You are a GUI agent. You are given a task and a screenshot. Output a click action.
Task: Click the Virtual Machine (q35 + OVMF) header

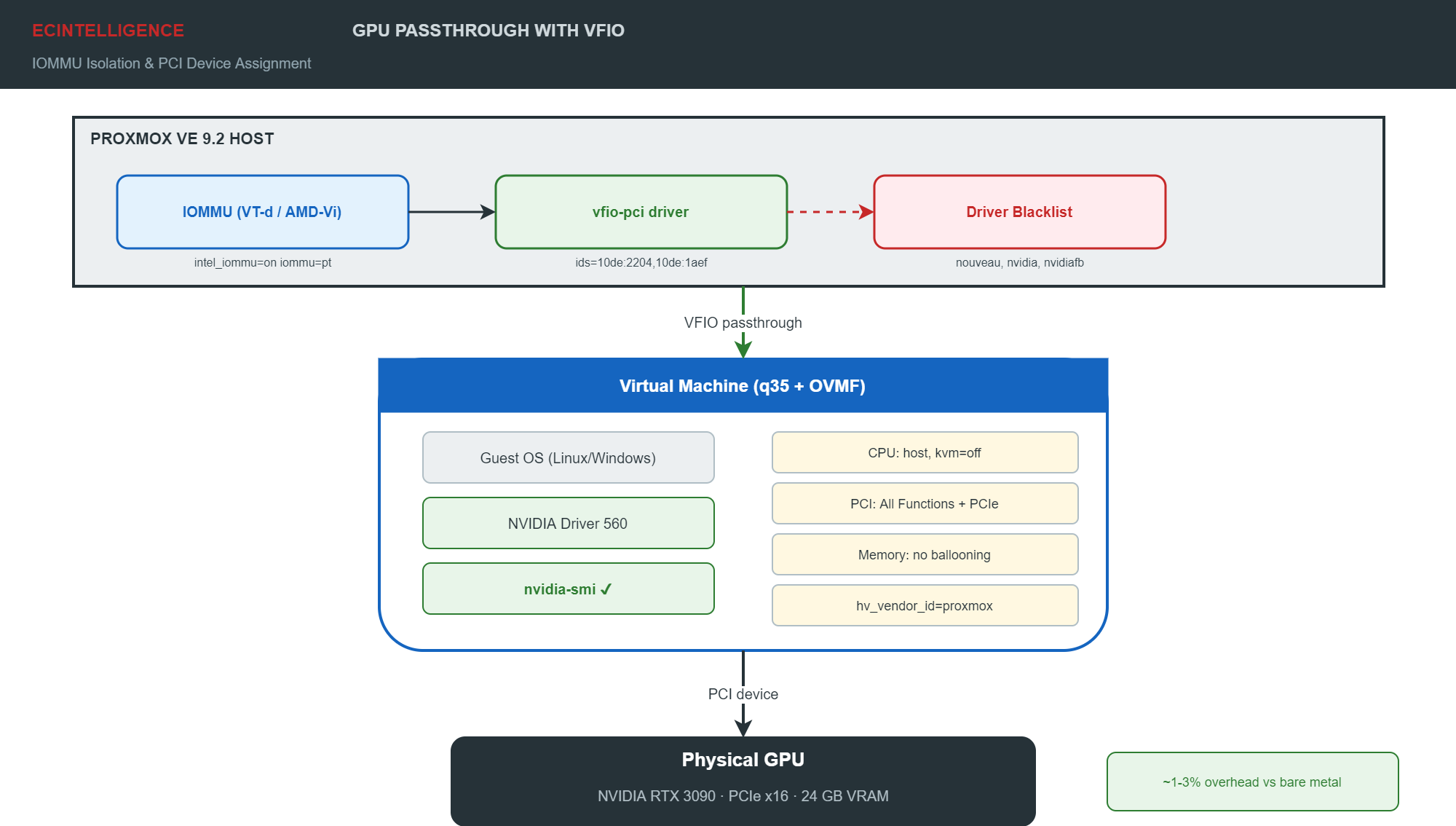pos(743,385)
